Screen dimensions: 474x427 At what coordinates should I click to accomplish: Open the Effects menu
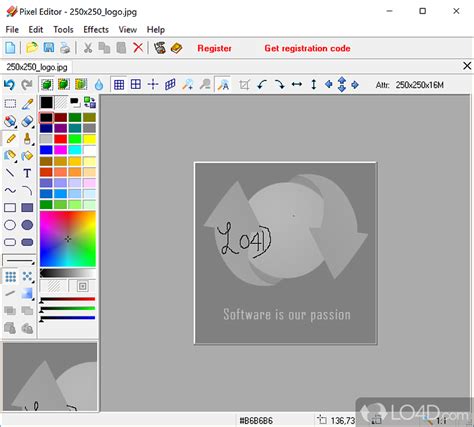(x=96, y=30)
